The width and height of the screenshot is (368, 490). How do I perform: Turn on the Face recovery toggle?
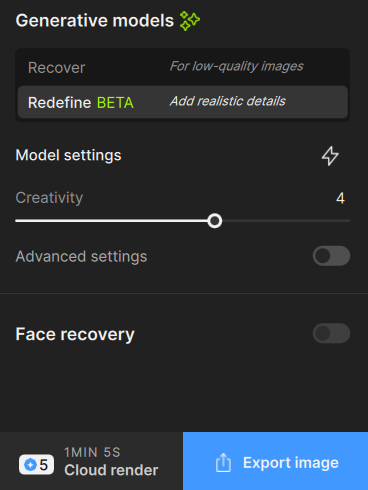(331, 333)
